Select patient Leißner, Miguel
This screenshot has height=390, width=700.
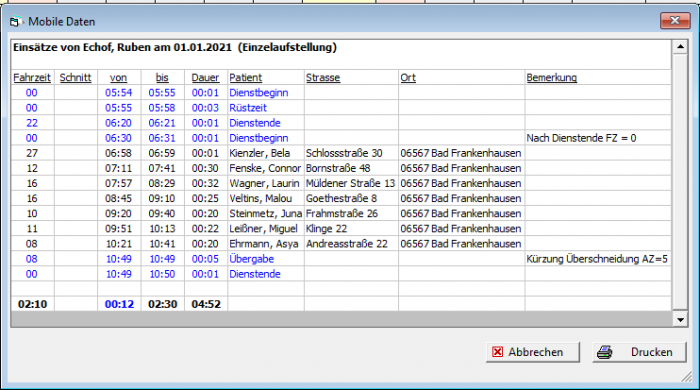(x=263, y=229)
